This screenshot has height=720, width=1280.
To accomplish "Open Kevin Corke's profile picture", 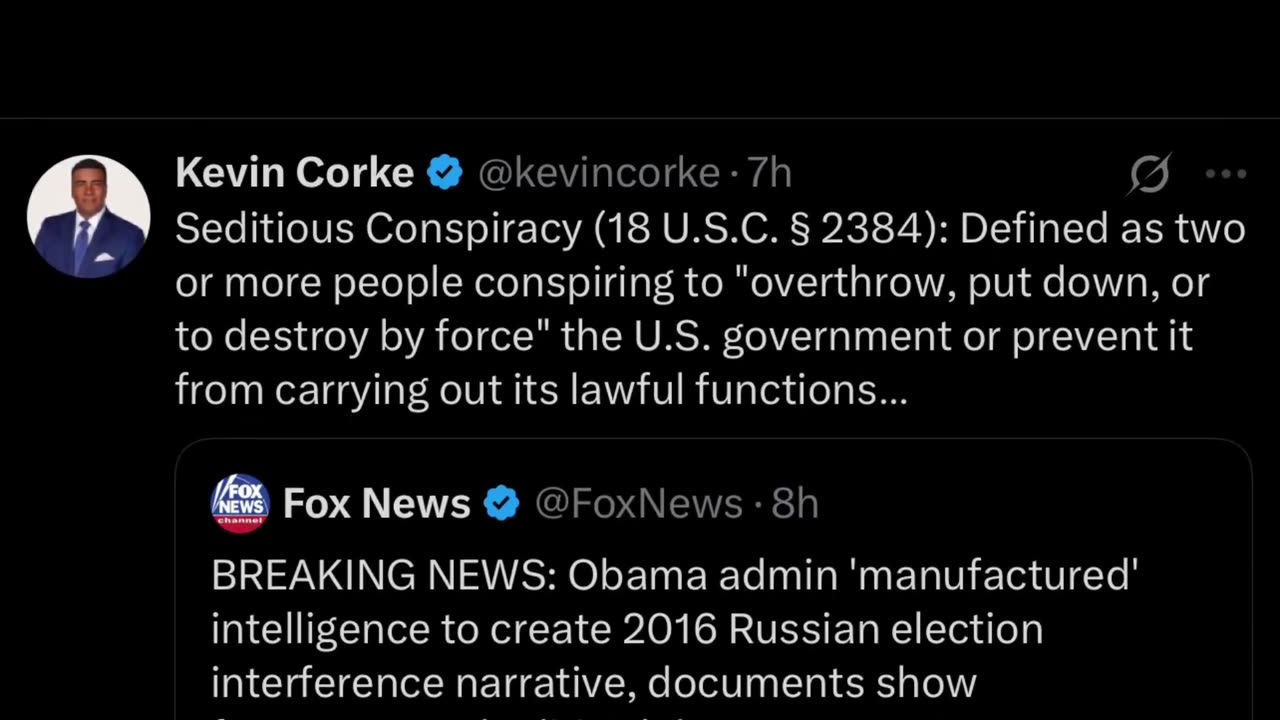I will pyautogui.click(x=88, y=216).
